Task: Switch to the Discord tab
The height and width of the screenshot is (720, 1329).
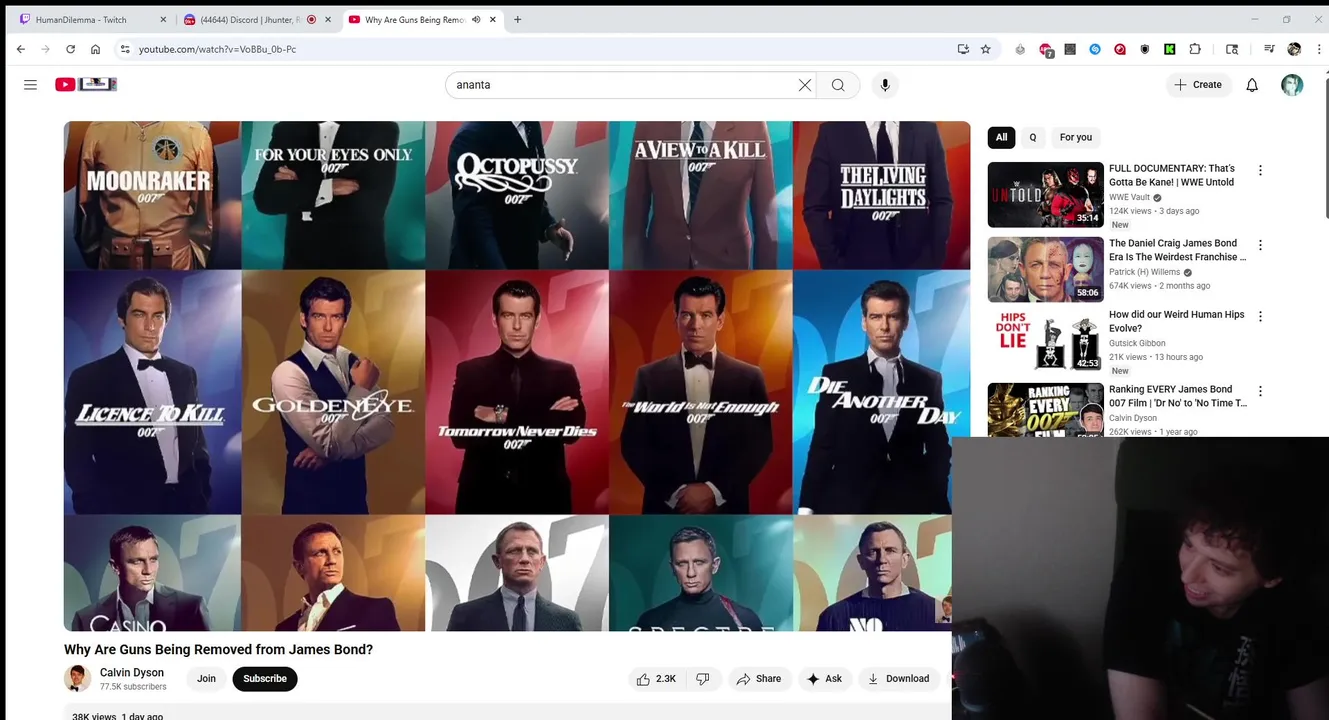Action: coord(257,20)
